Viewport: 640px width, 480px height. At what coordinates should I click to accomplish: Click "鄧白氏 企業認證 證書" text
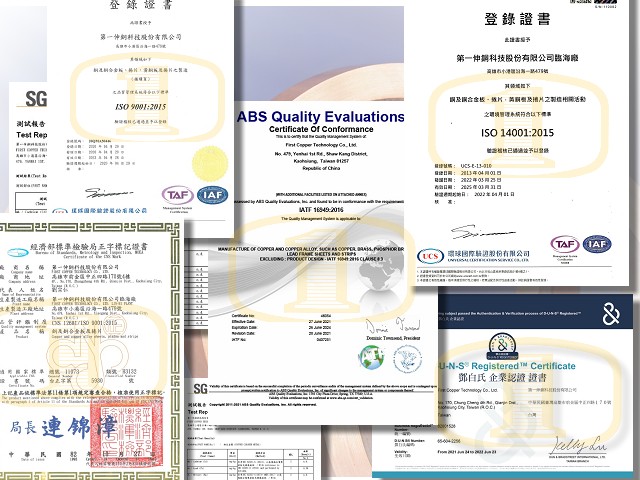(x=502, y=378)
